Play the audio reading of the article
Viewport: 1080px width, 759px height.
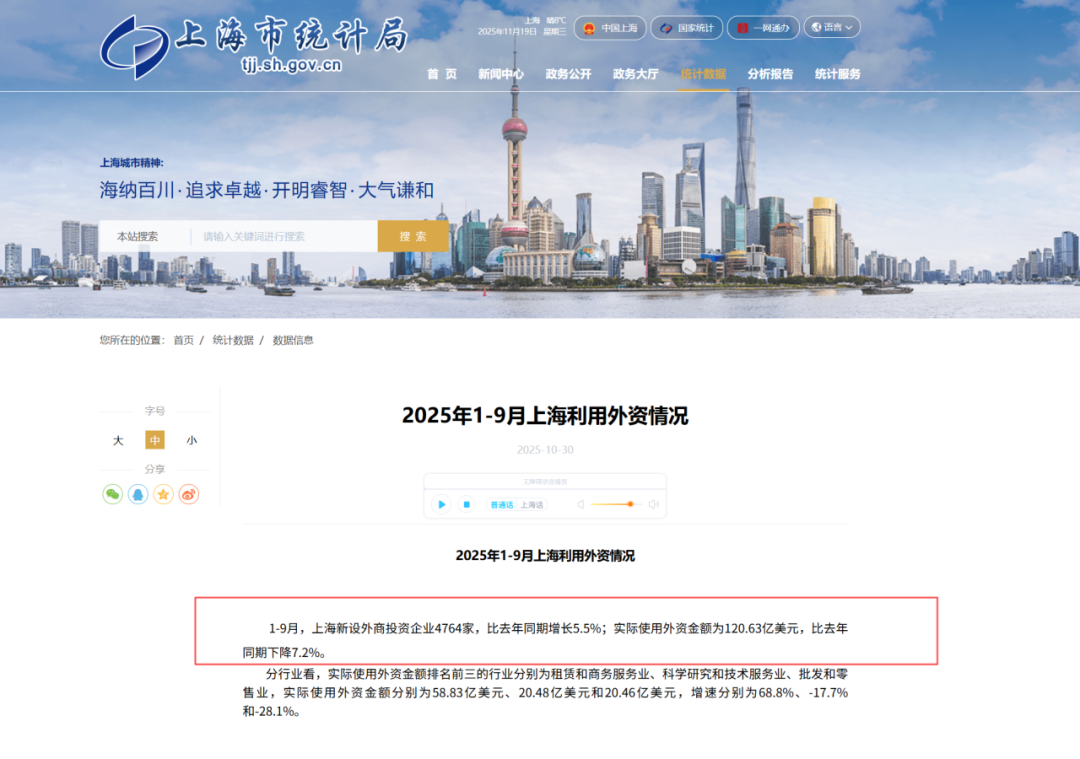click(442, 504)
